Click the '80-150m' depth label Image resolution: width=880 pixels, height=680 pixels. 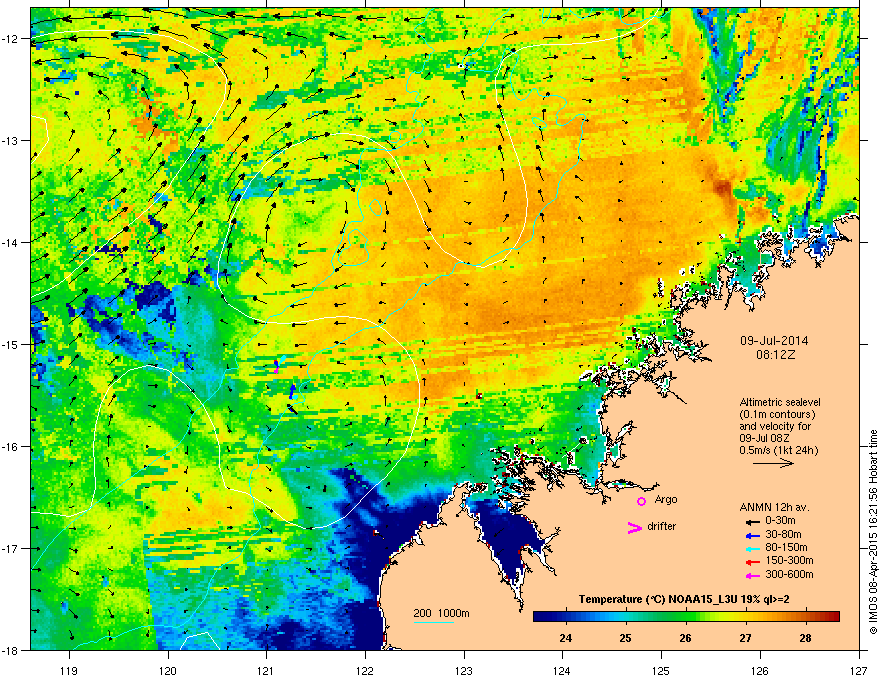(x=786, y=547)
